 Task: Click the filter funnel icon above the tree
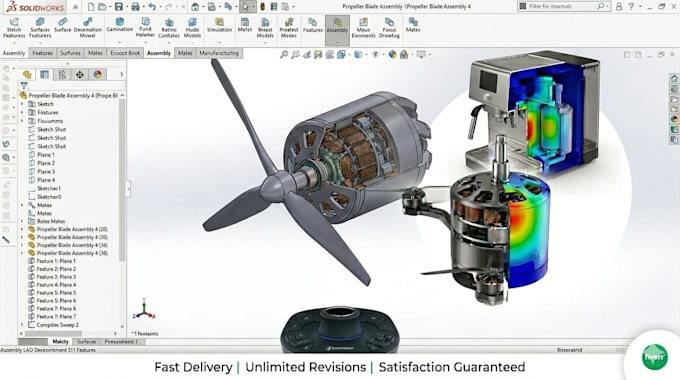[x=24, y=86]
